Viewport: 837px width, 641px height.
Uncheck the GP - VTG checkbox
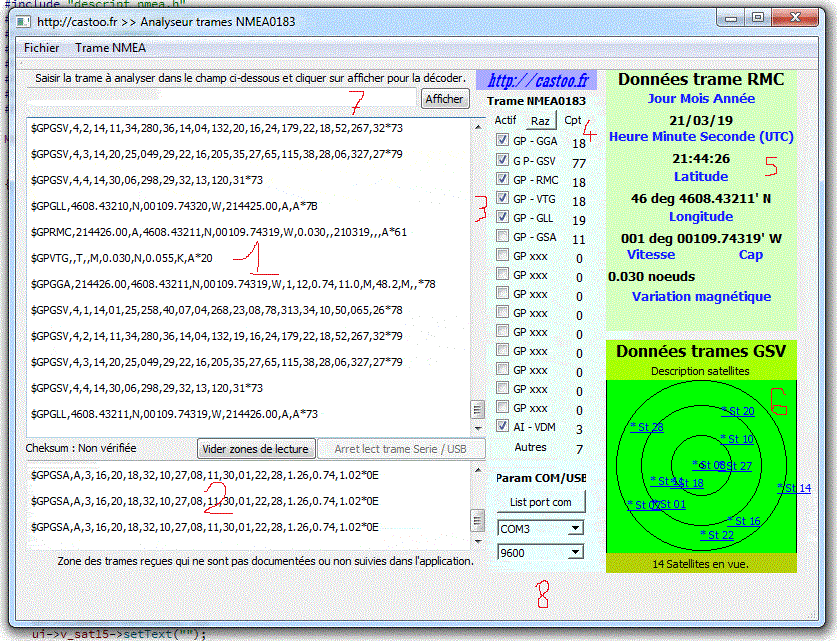pyautogui.click(x=502, y=197)
